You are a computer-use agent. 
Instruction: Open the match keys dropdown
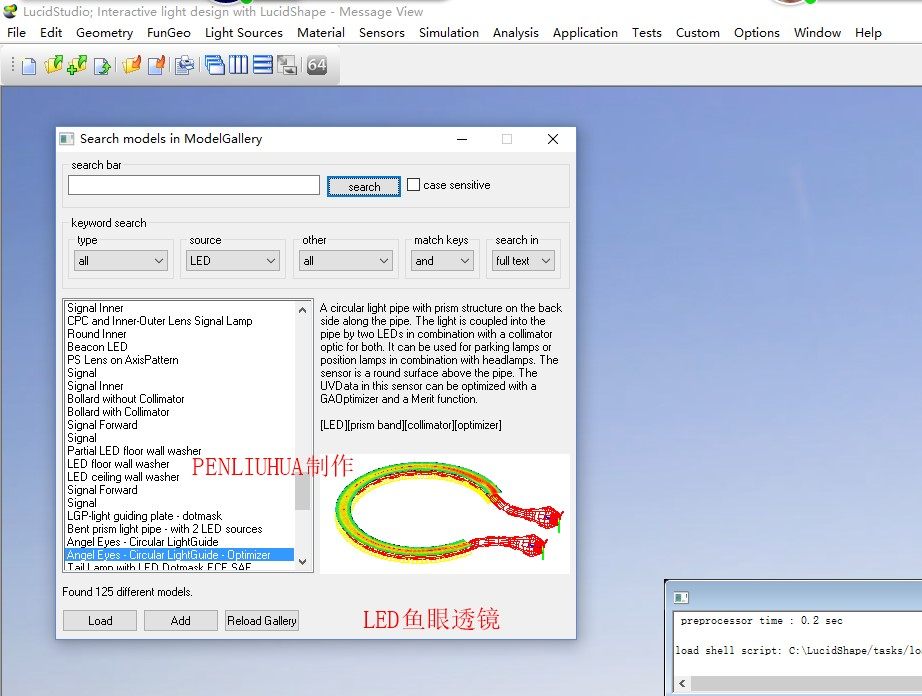click(x=442, y=260)
